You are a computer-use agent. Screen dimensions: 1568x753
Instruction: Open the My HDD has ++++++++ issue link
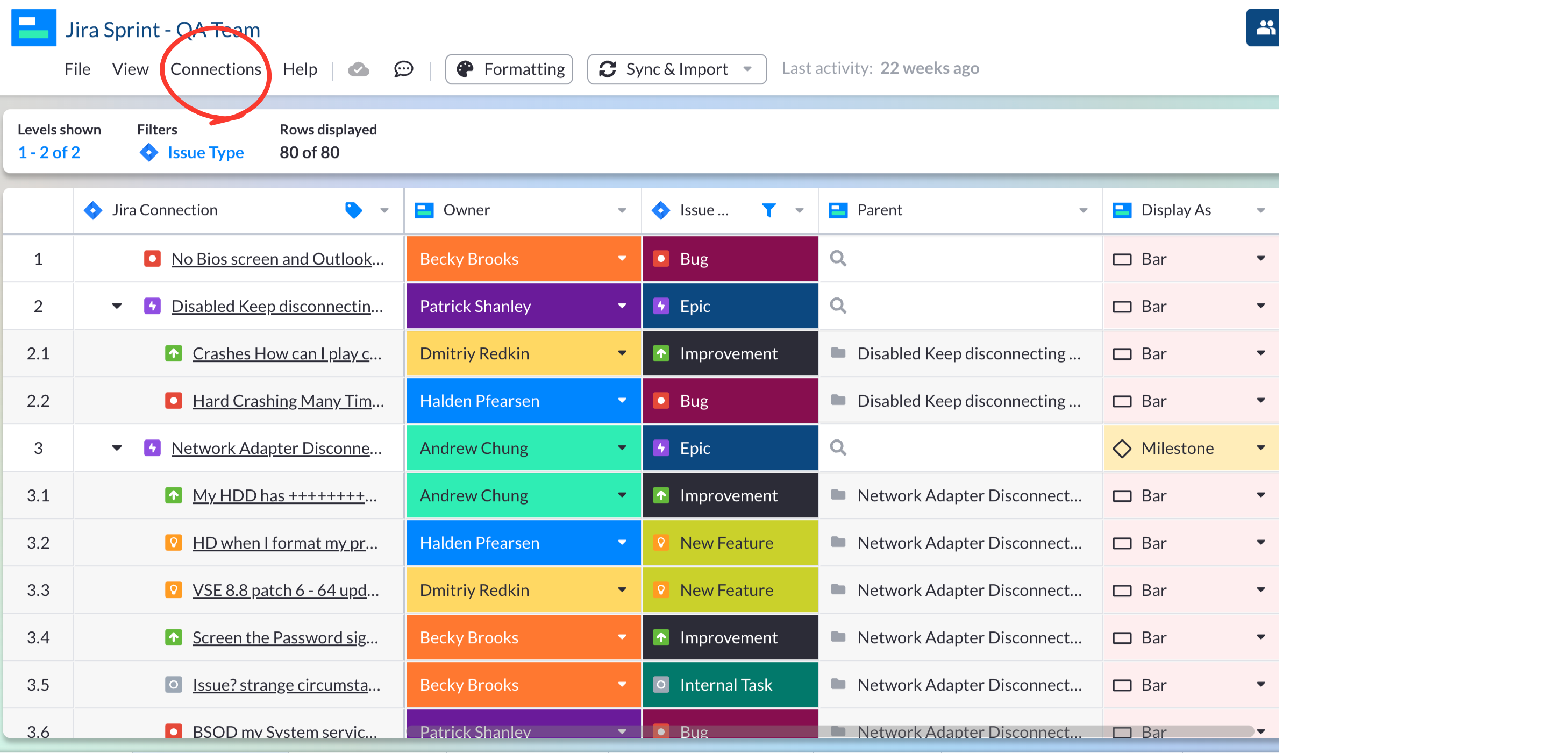click(x=285, y=495)
